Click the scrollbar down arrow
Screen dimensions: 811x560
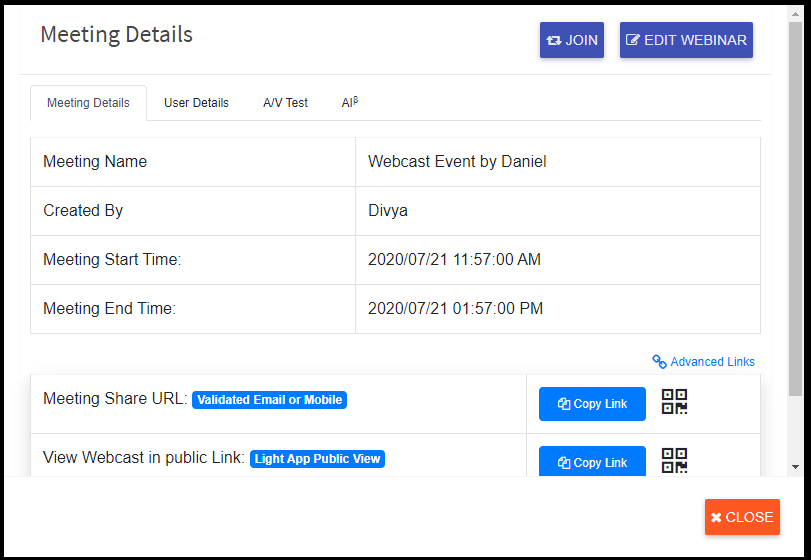(795, 467)
